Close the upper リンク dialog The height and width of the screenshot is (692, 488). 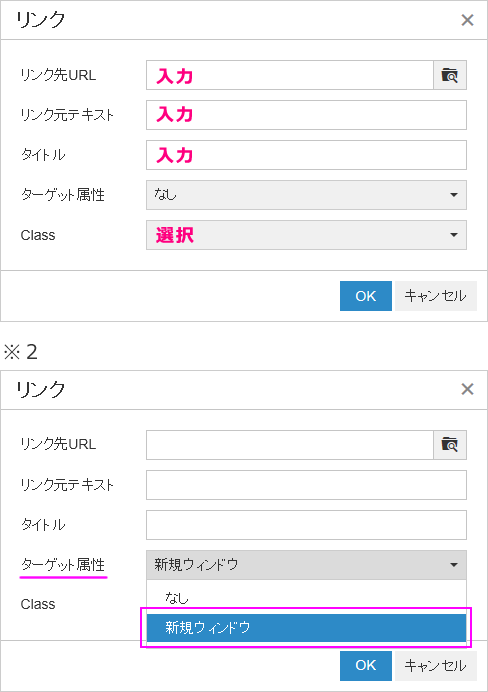(467, 20)
